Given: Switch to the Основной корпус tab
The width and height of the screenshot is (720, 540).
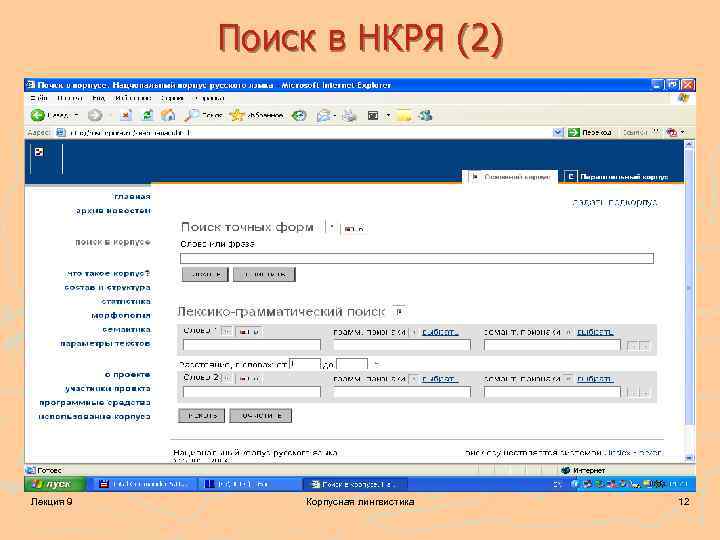Looking at the screenshot, I should pos(510,177).
